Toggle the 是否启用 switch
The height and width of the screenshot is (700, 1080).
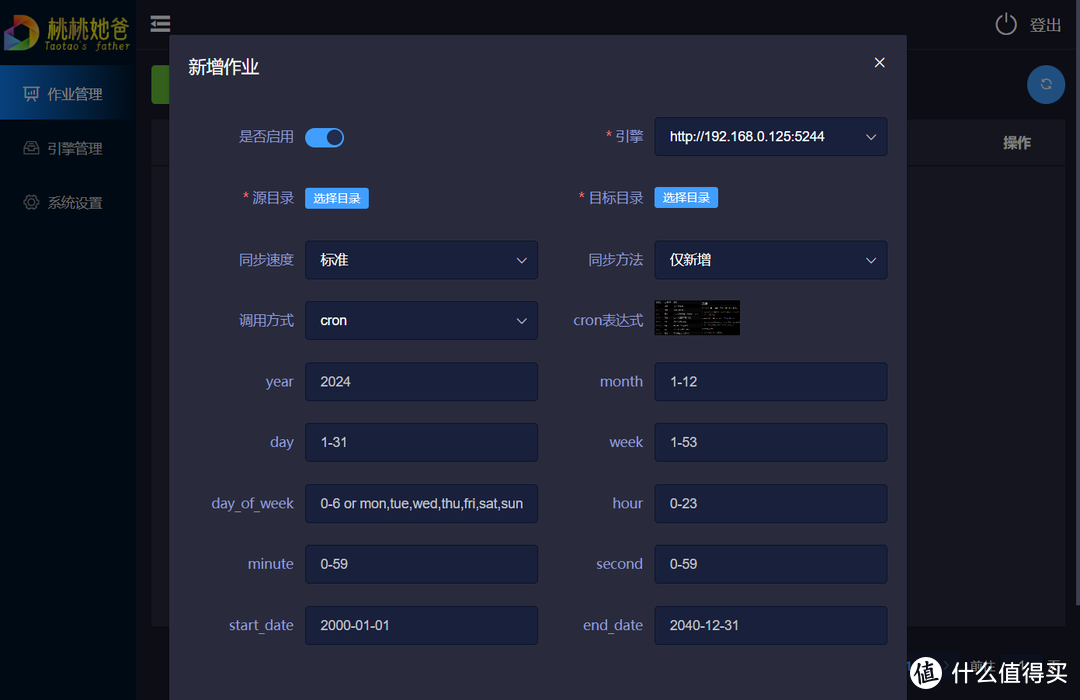324,137
